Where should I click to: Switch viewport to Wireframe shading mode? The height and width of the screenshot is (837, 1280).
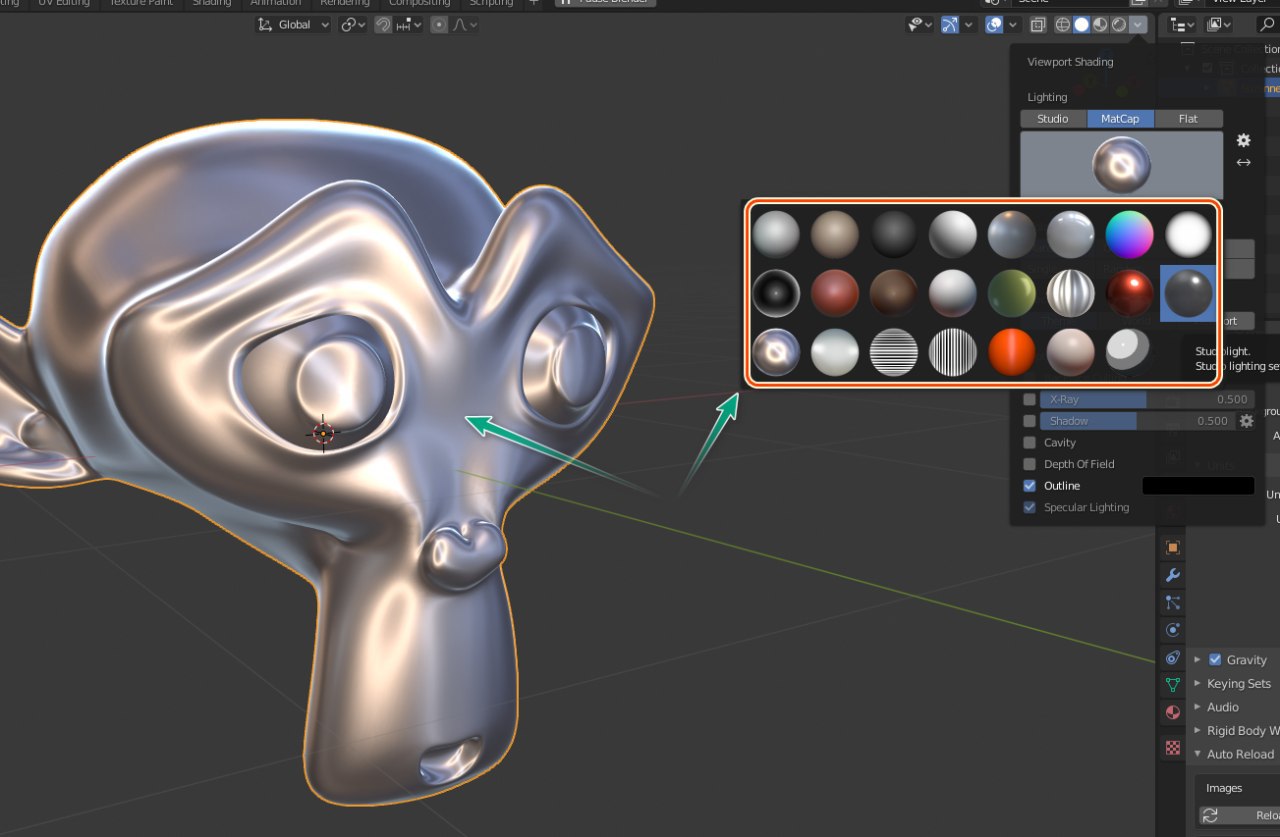click(1062, 25)
